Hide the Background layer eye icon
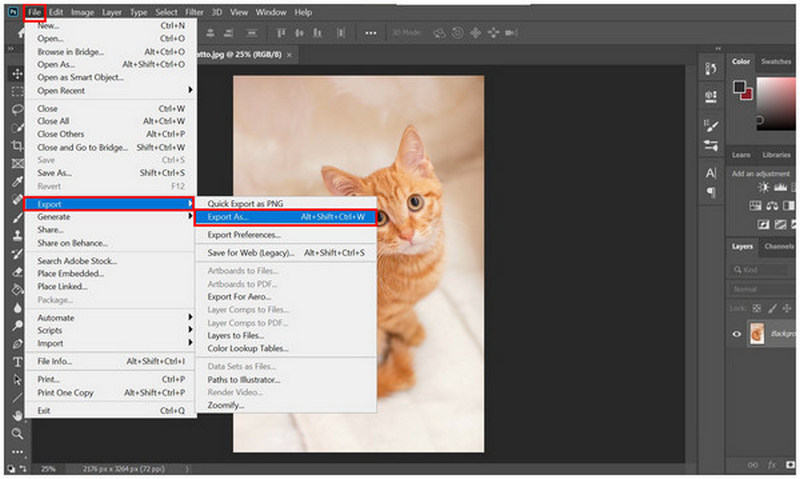 (x=736, y=334)
